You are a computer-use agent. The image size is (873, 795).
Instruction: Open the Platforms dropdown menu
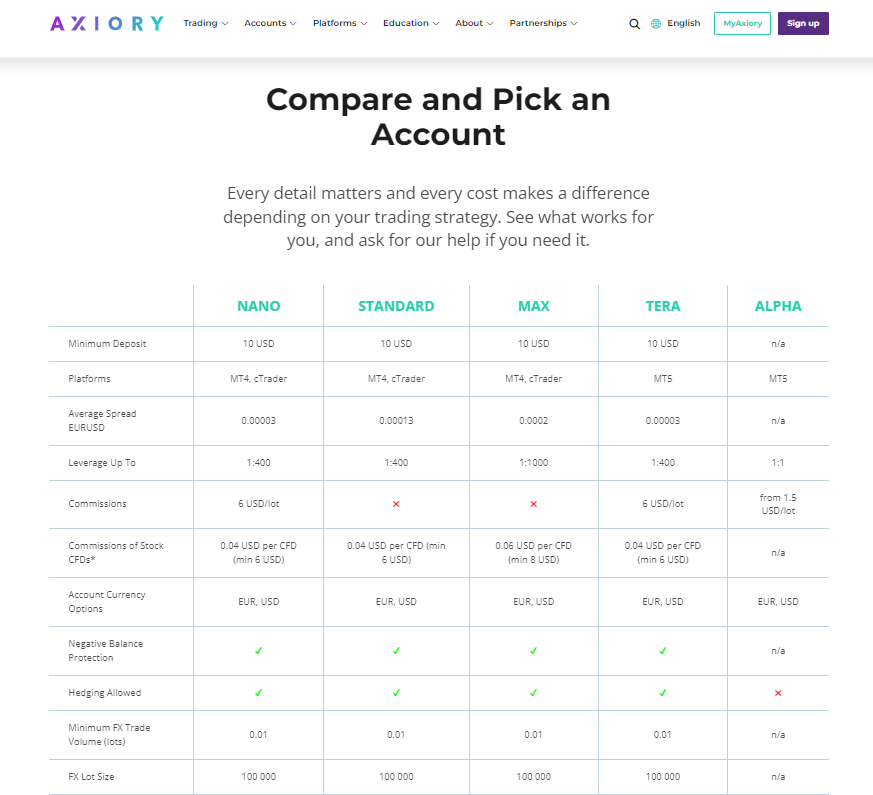[x=339, y=23]
